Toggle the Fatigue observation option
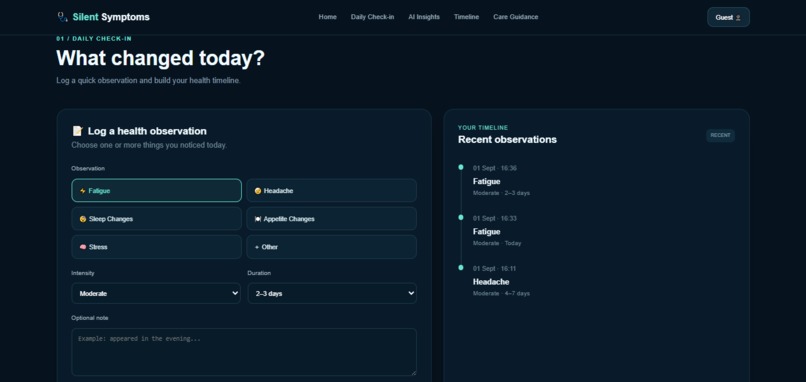The width and height of the screenshot is (806, 382). point(157,190)
